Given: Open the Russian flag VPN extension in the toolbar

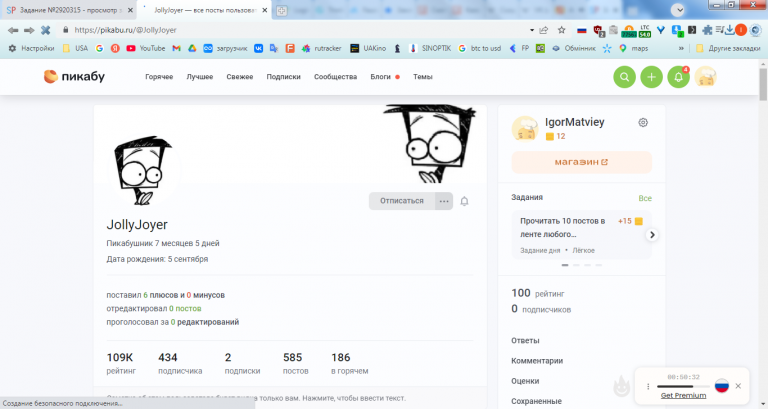Looking at the screenshot, I should (582, 30).
